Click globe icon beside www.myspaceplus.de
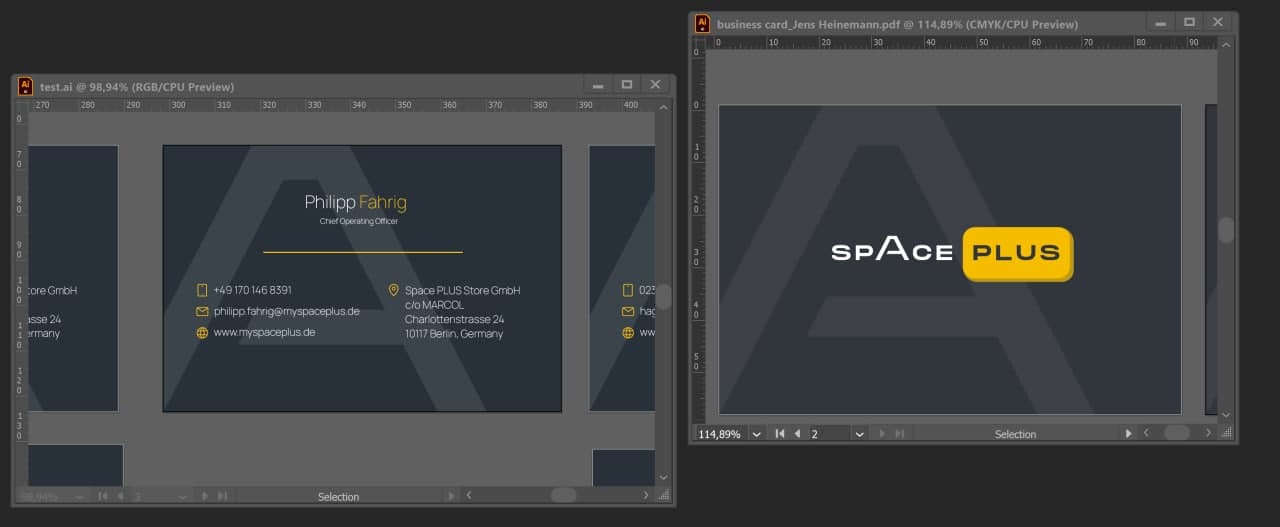Screen dimensions: 1280x527 pos(202,332)
